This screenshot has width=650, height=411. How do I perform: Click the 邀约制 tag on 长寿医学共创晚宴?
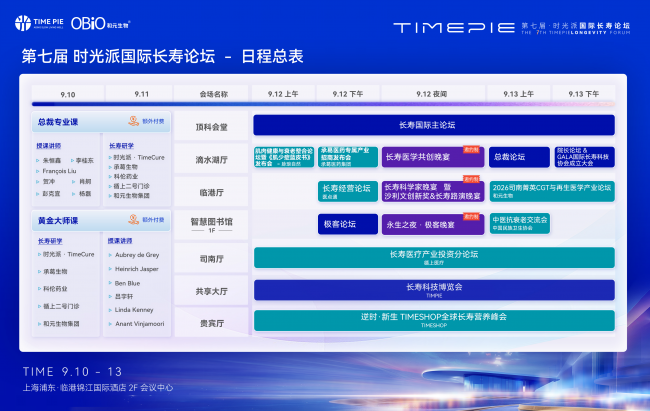(471, 149)
